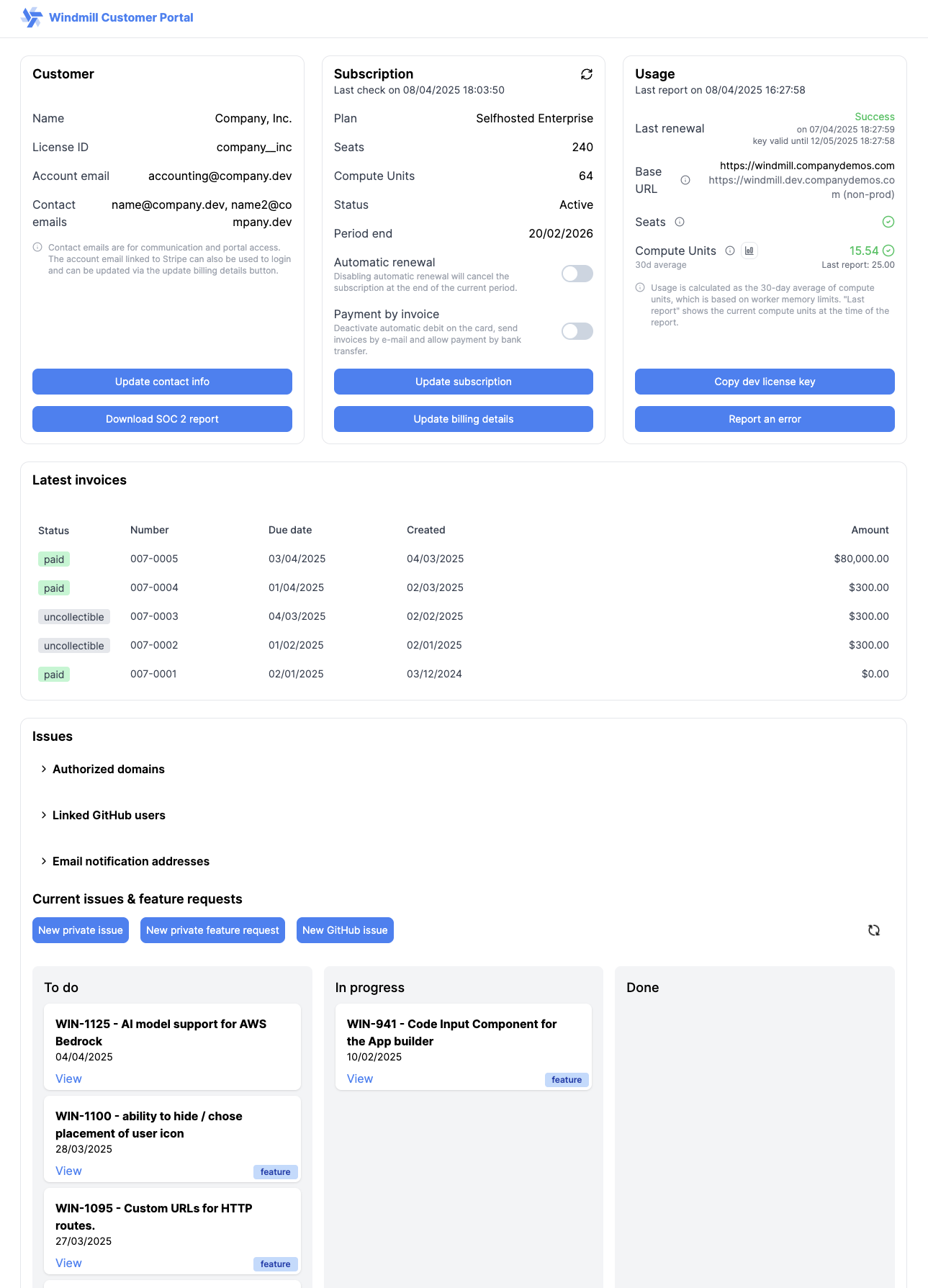Enable Payment by invoice toggle
Viewport: 928px width, 1288px height.
pos(577,331)
